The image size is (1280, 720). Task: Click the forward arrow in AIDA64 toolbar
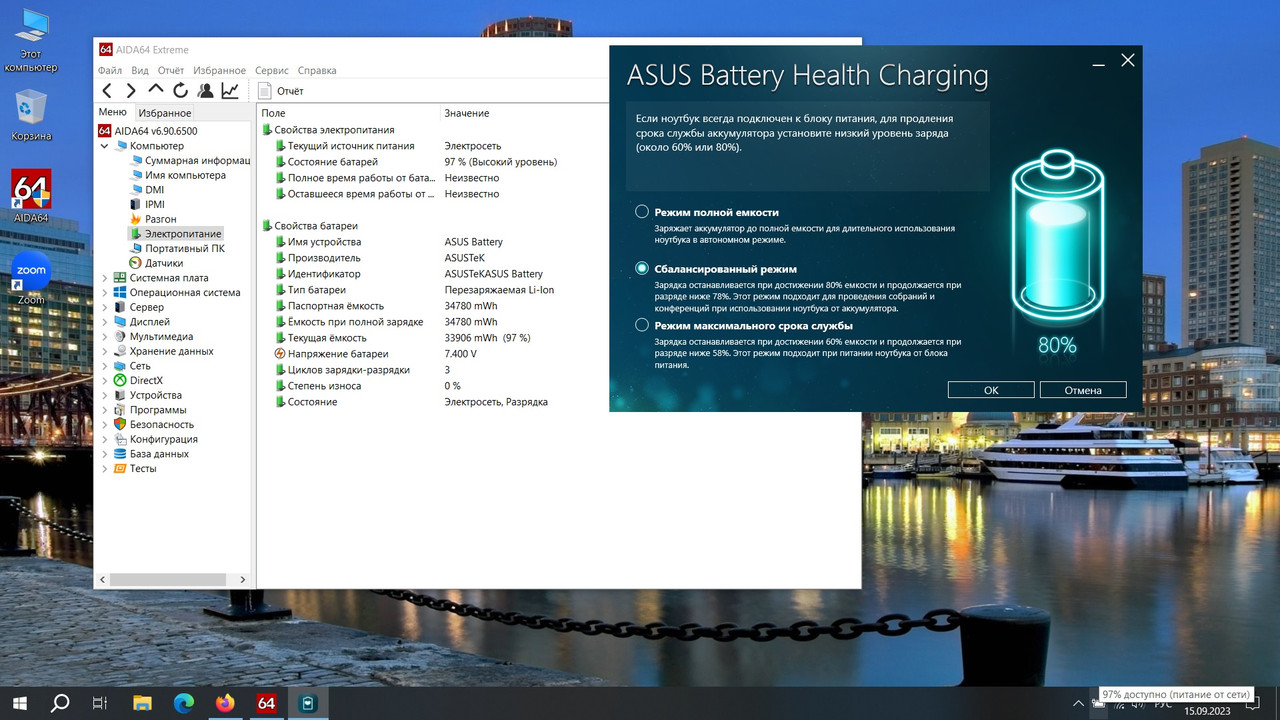coord(131,91)
